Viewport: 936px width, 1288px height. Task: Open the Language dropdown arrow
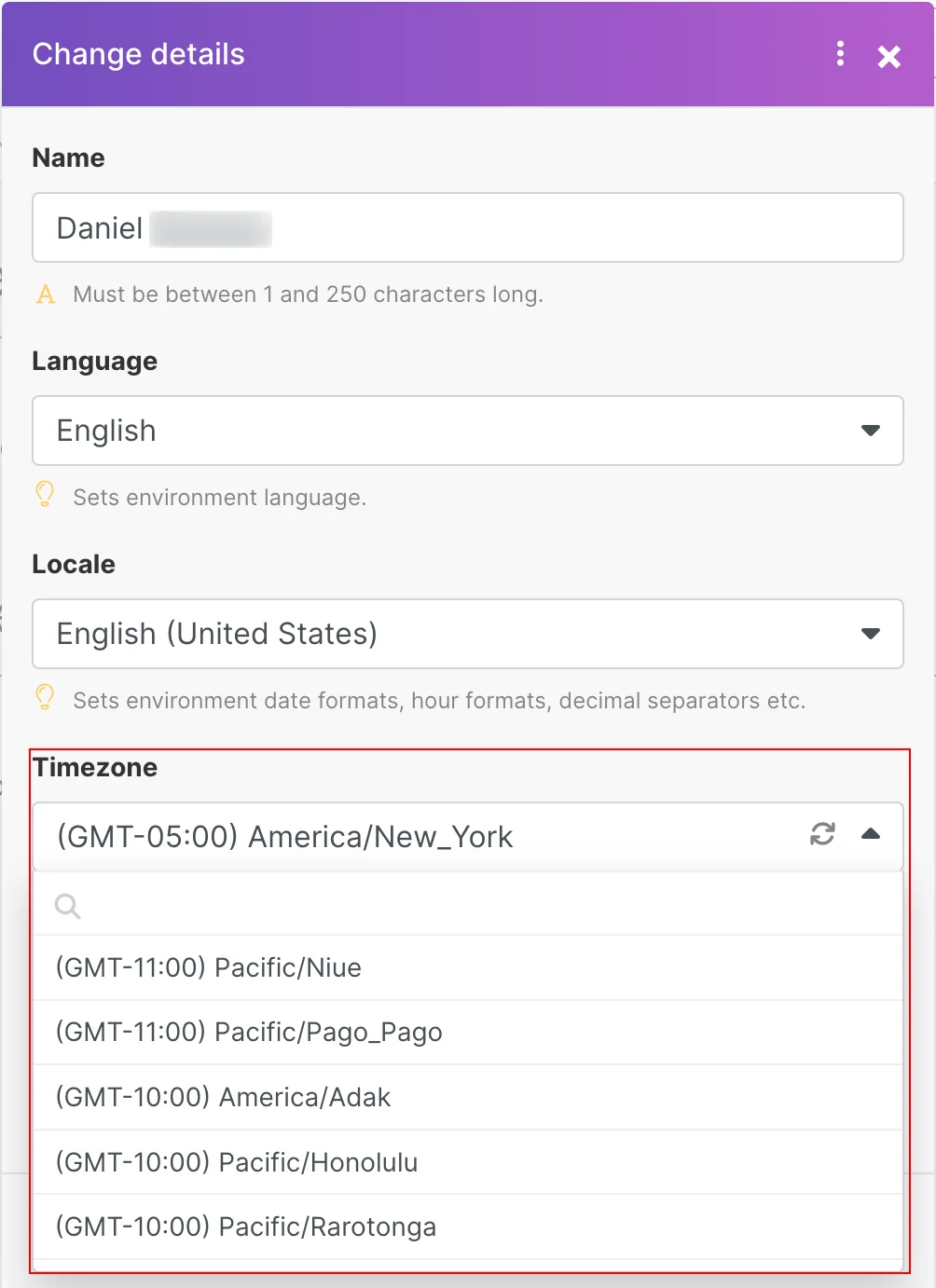tap(871, 431)
